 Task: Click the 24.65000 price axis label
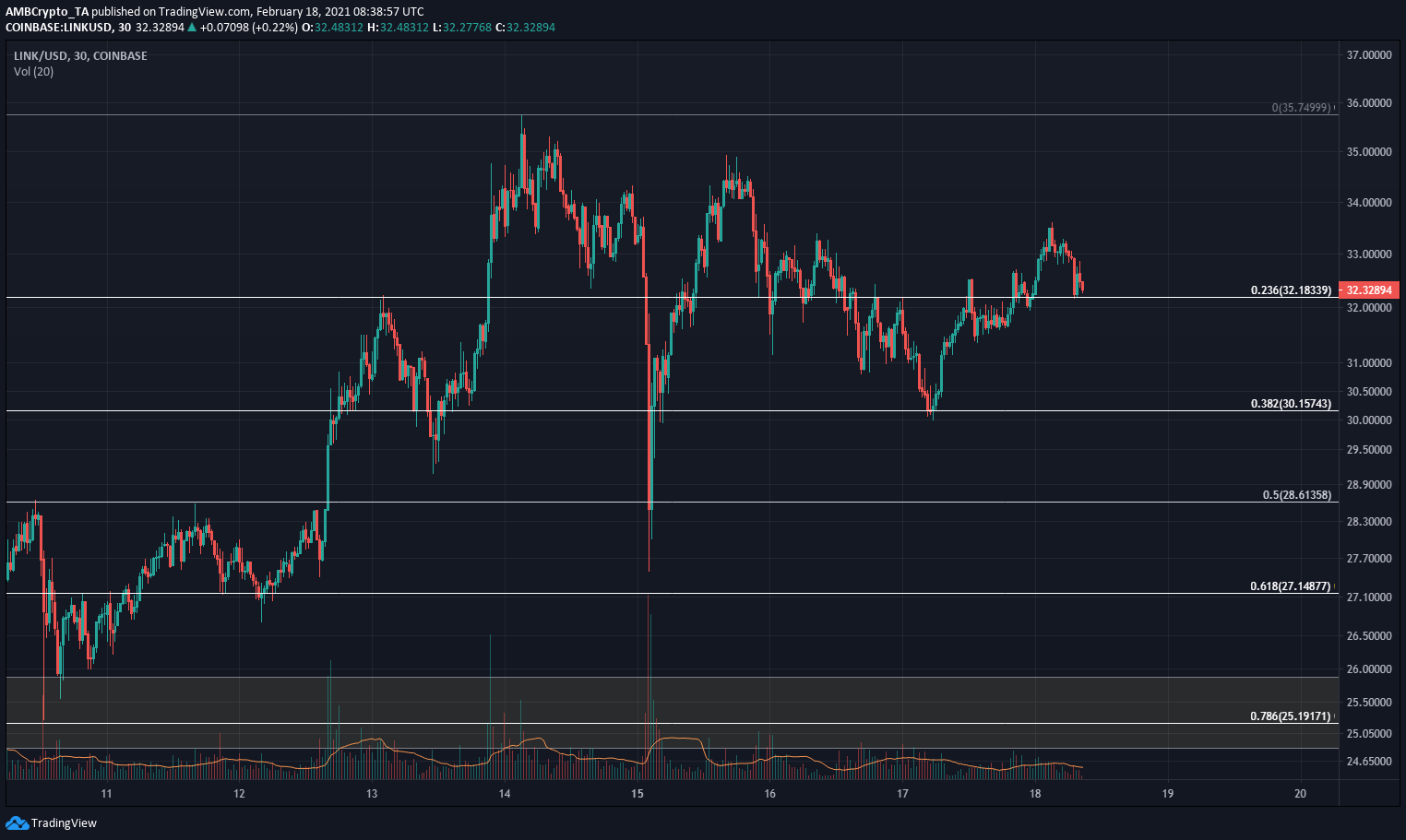(1369, 762)
